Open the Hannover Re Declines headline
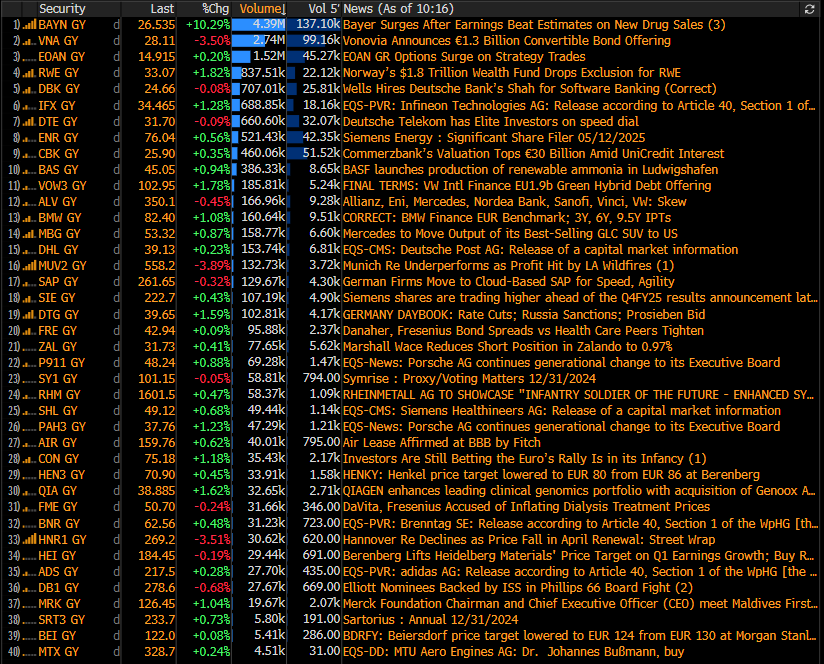Image resolution: width=824 pixels, height=664 pixels. point(529,540)
